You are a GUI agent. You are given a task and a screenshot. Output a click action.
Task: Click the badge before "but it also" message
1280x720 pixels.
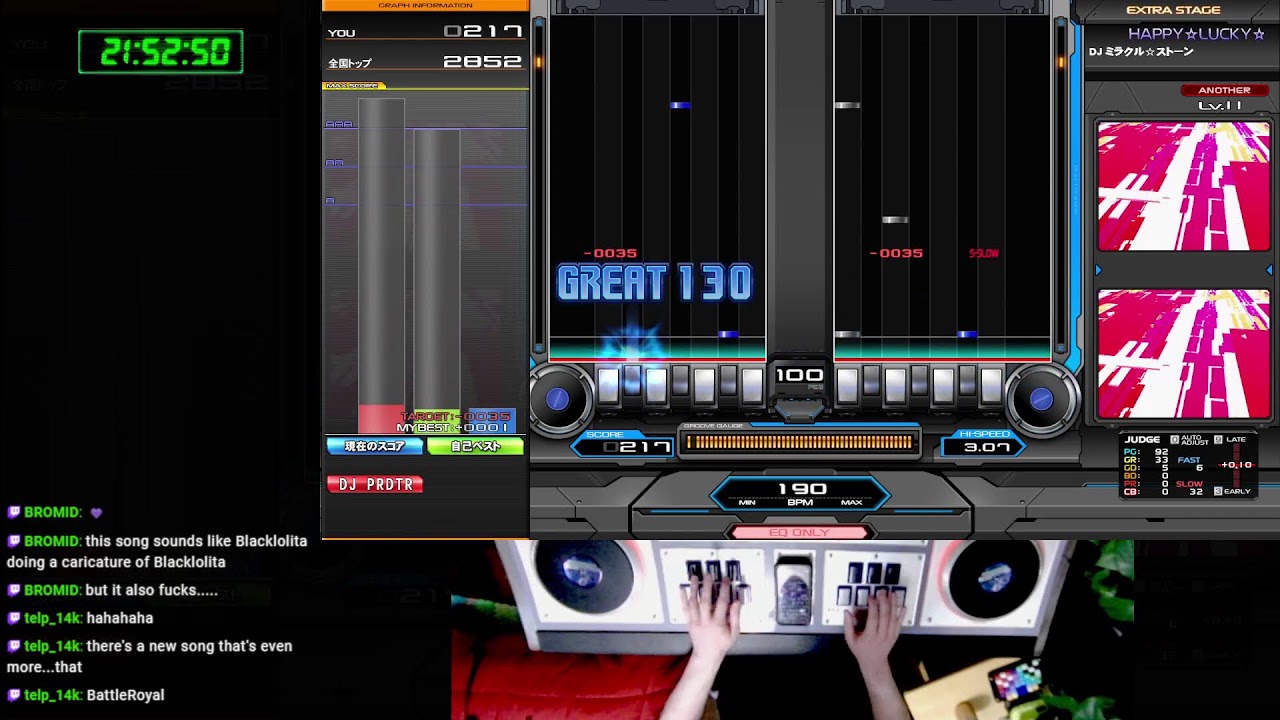[14, 590]
